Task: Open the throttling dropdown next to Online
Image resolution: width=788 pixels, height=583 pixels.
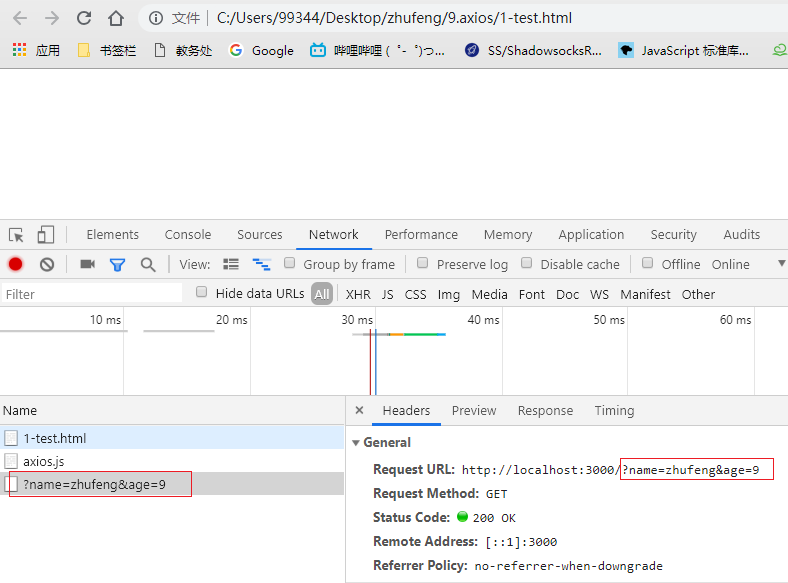Action: click(780, 264)
